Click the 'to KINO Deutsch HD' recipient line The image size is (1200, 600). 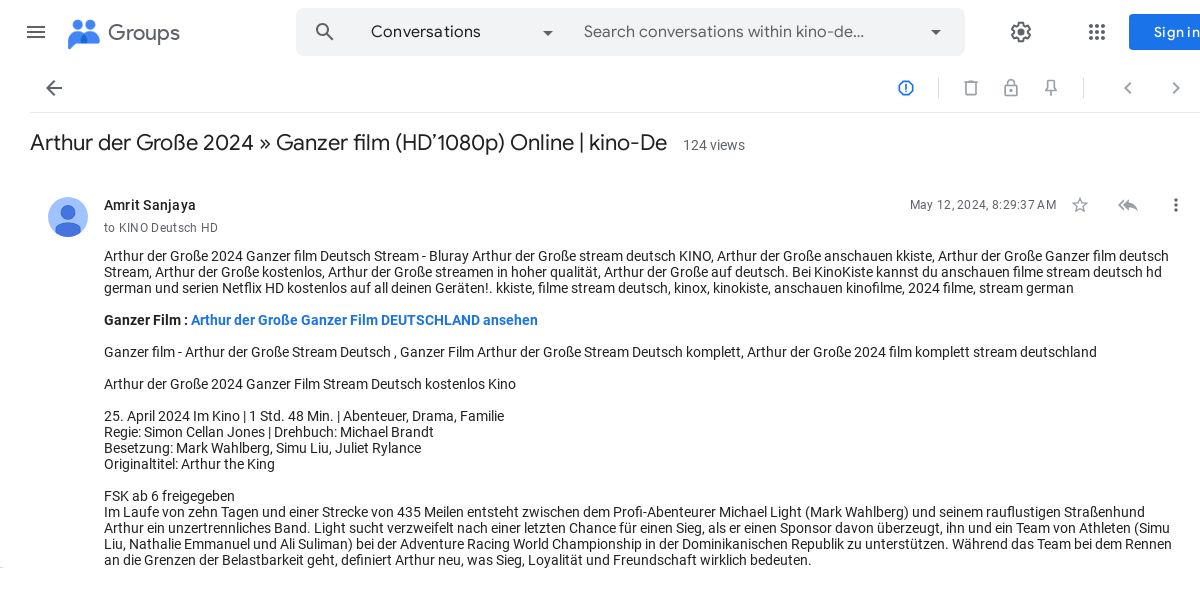[161, 228]
